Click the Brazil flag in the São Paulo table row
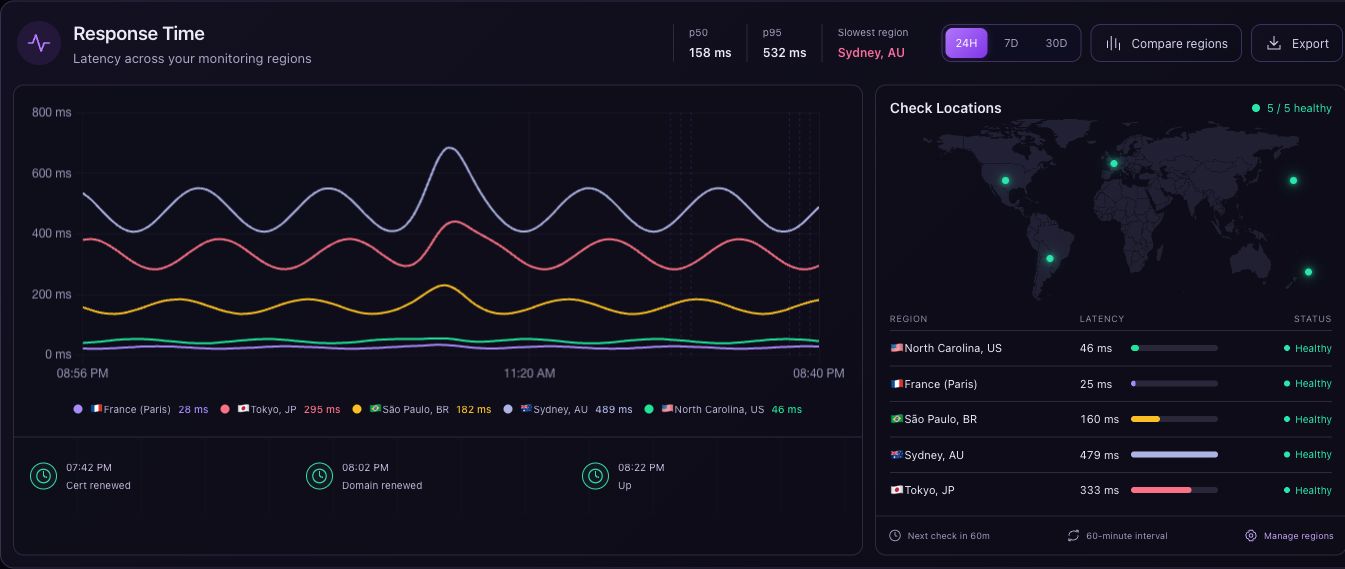This screenshot has height=569, width=1345. (897, 419)
